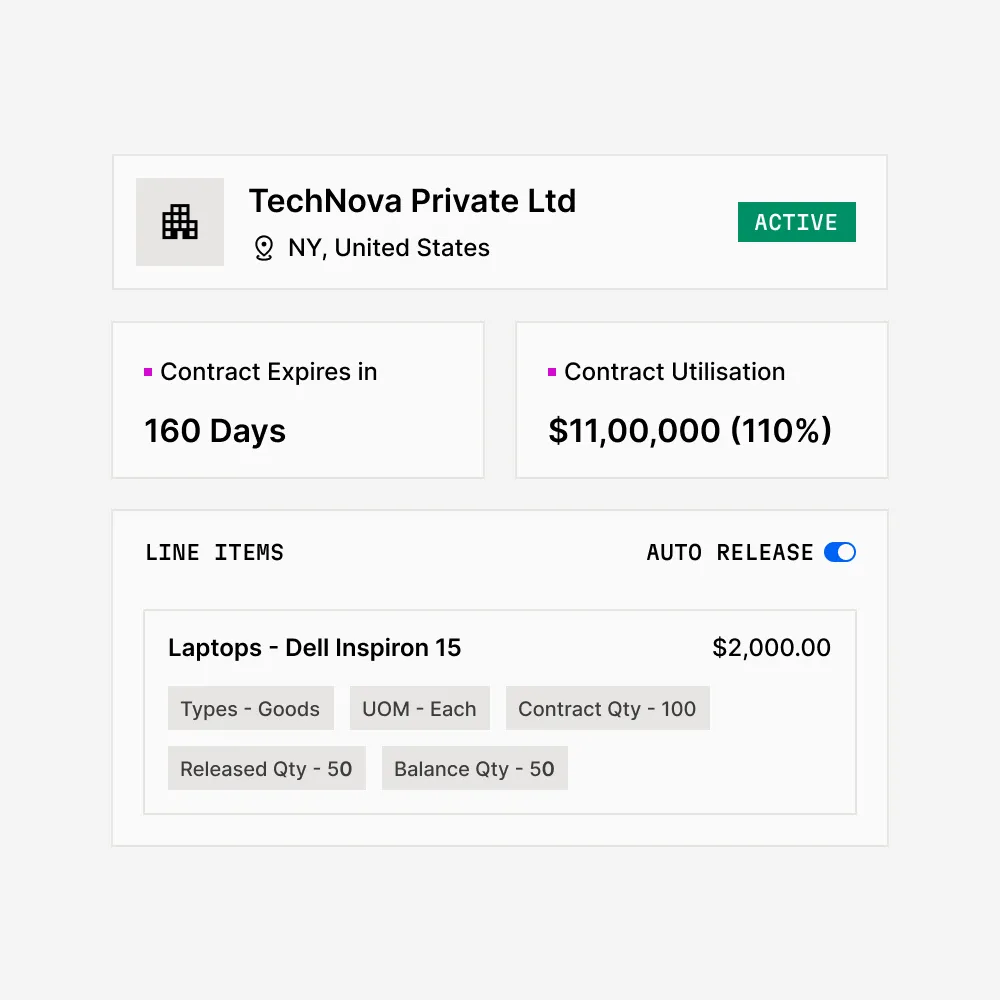Click the $11,00,000 (110%) amount
Screen dimensions: 1000x1000
pyautogui.click(x=690, y=431)
